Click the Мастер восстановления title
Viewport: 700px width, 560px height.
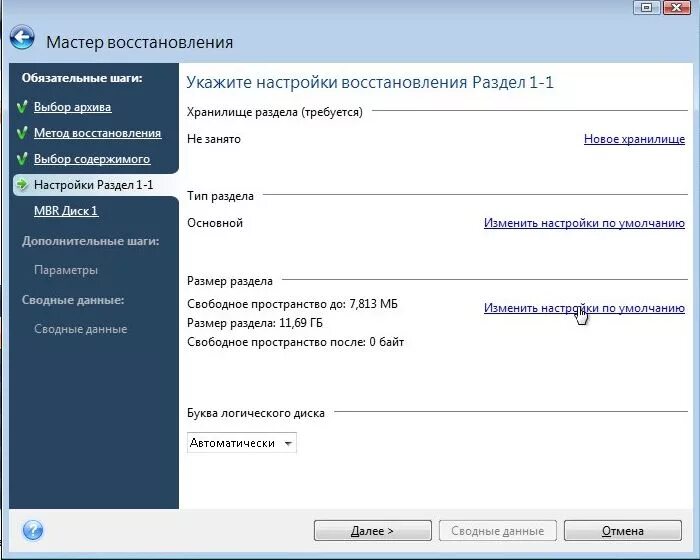click(140, 42)
